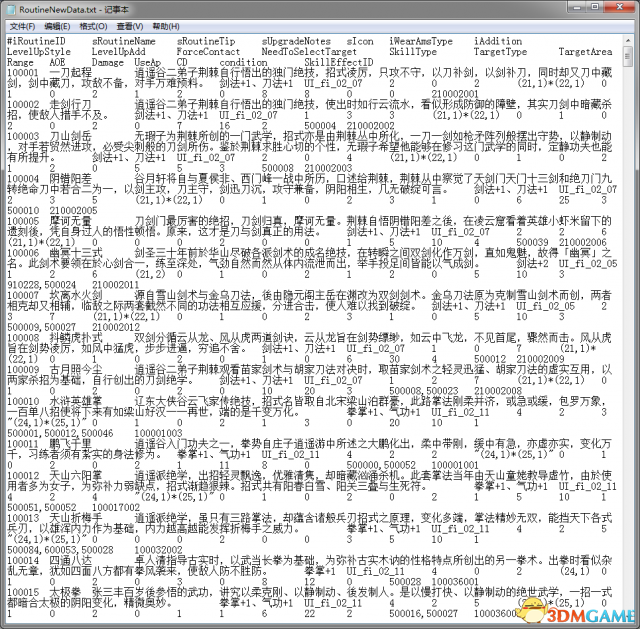Viewport: 640px width, 629px height.
Task: Click the skill name 太极拳
Action: tap(65, 593)
